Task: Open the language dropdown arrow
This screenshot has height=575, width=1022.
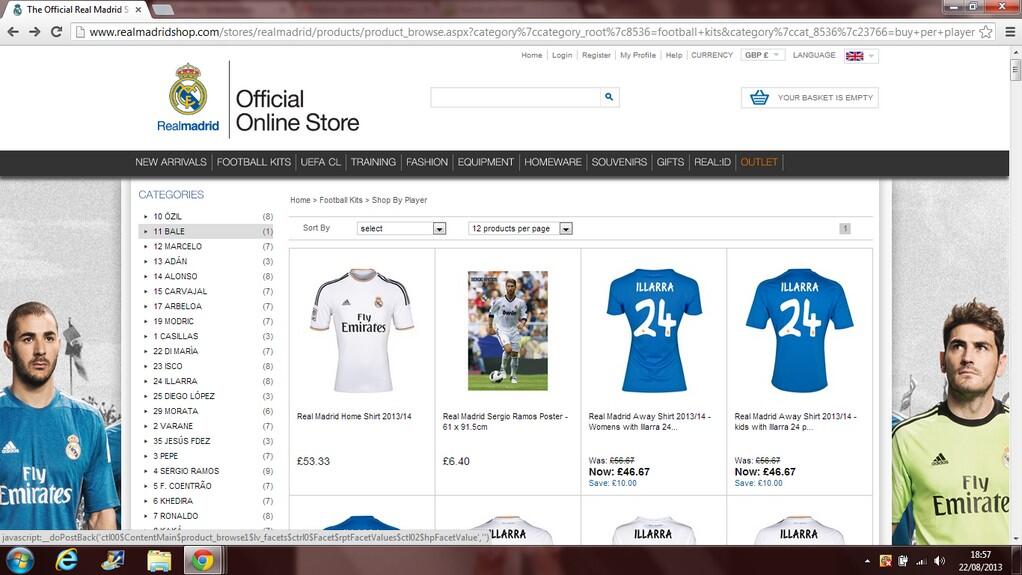Action: coord(871,56)
